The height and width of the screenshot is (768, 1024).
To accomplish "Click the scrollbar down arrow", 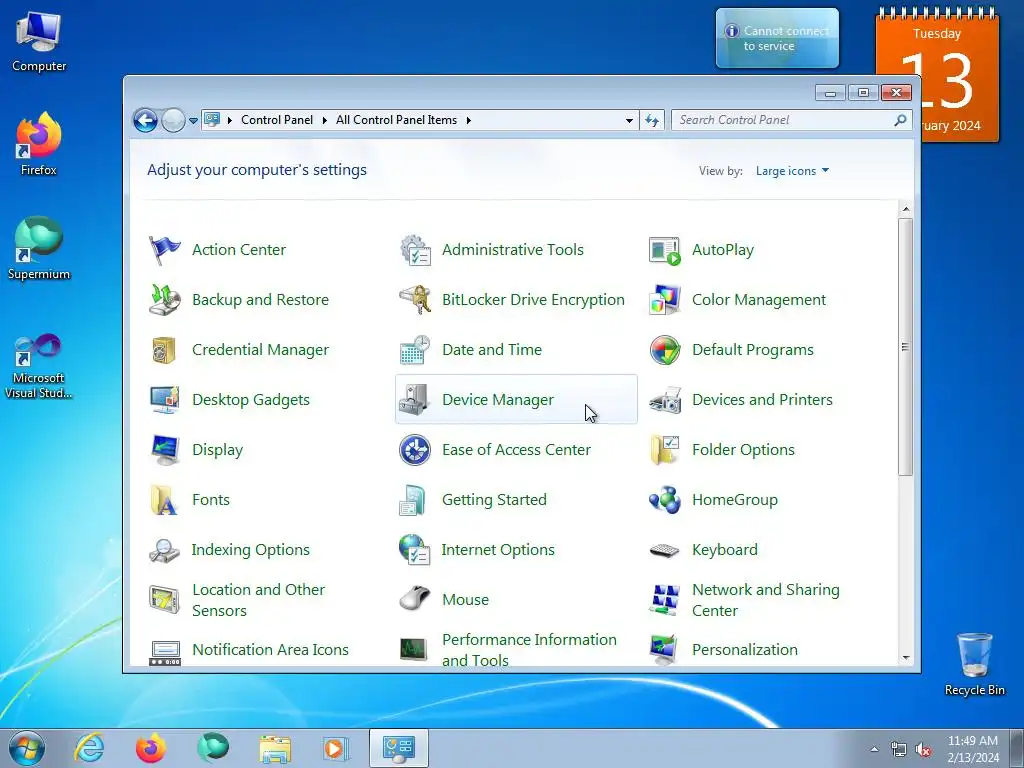I will coord(906,658).
